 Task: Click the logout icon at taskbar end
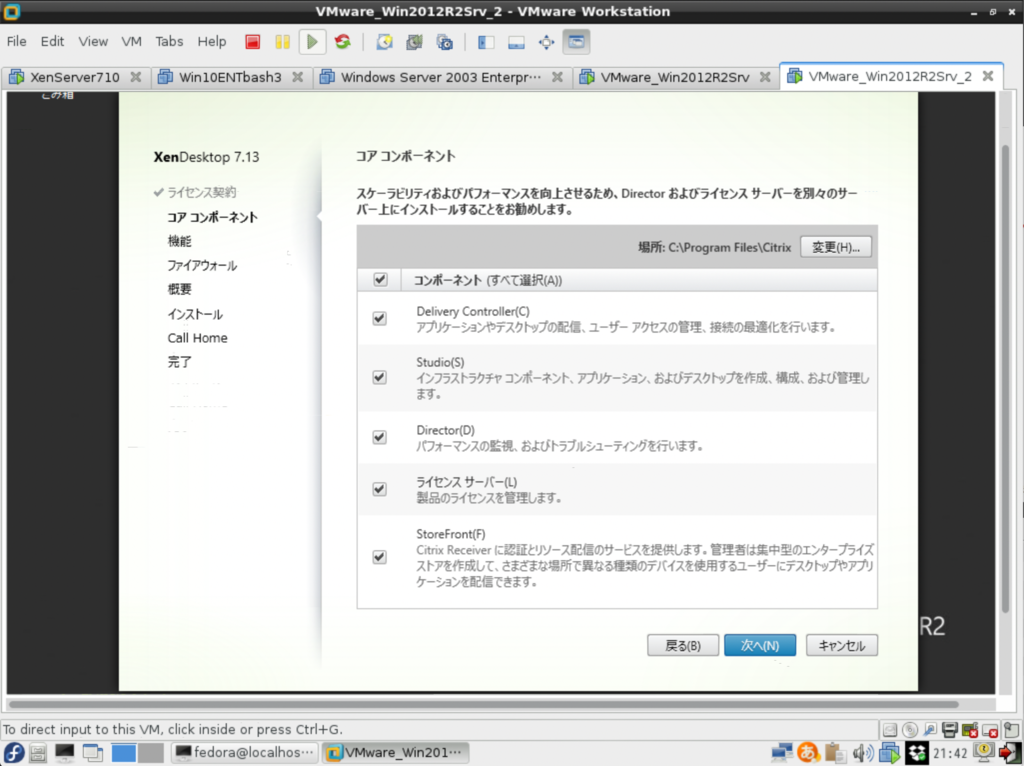1010,753
